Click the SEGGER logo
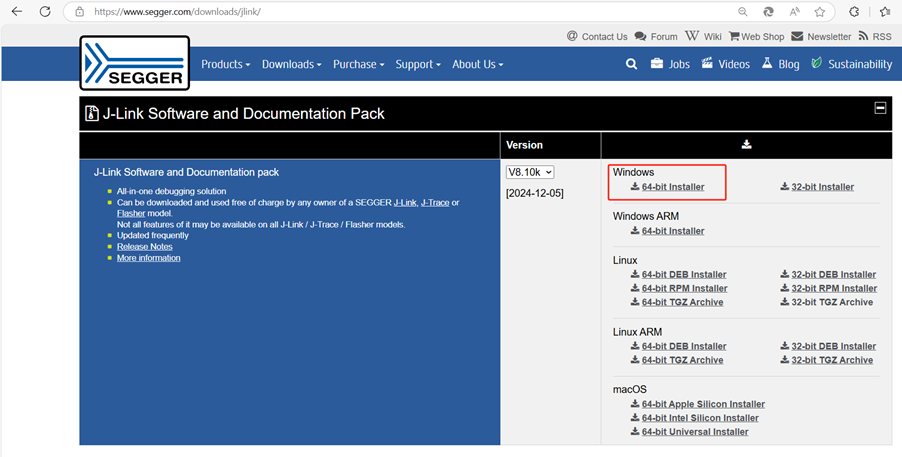Screen dimensions: 902x457 point(134,63)
